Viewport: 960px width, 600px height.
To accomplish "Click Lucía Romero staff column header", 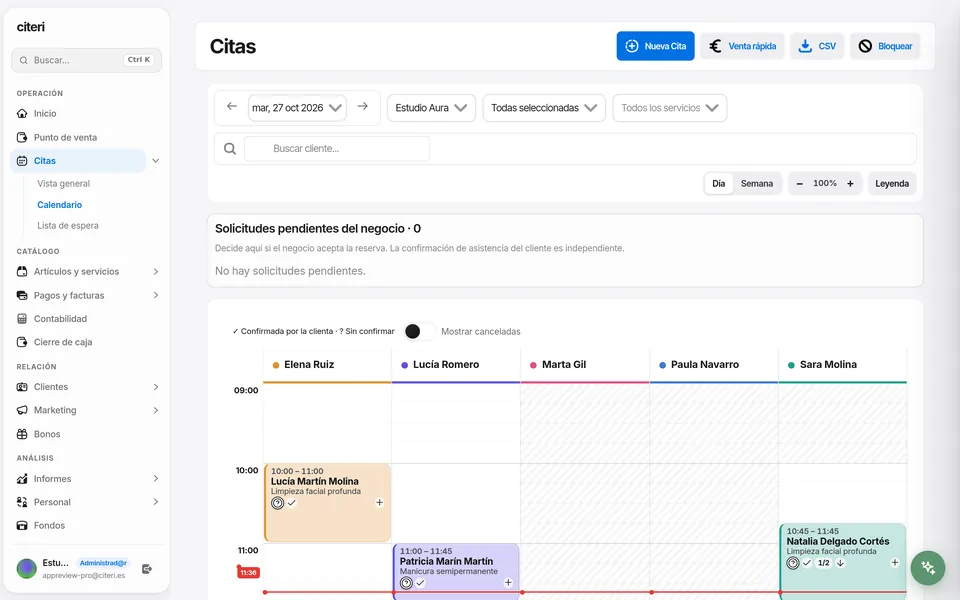I will [456, 365].
